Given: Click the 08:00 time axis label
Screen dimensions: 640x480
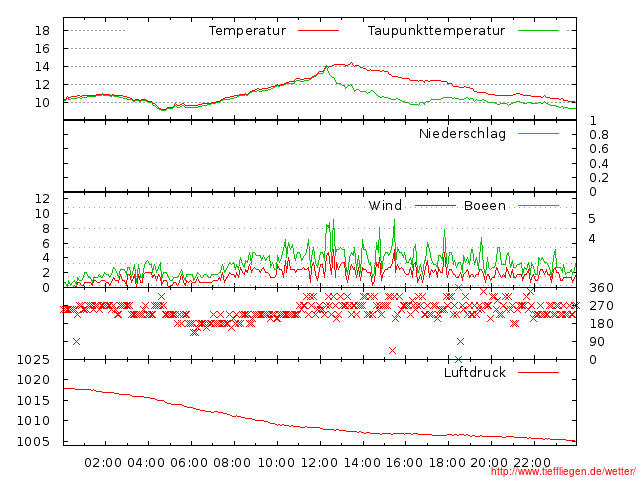Looking at the screenshot, I should coord(232,463).
